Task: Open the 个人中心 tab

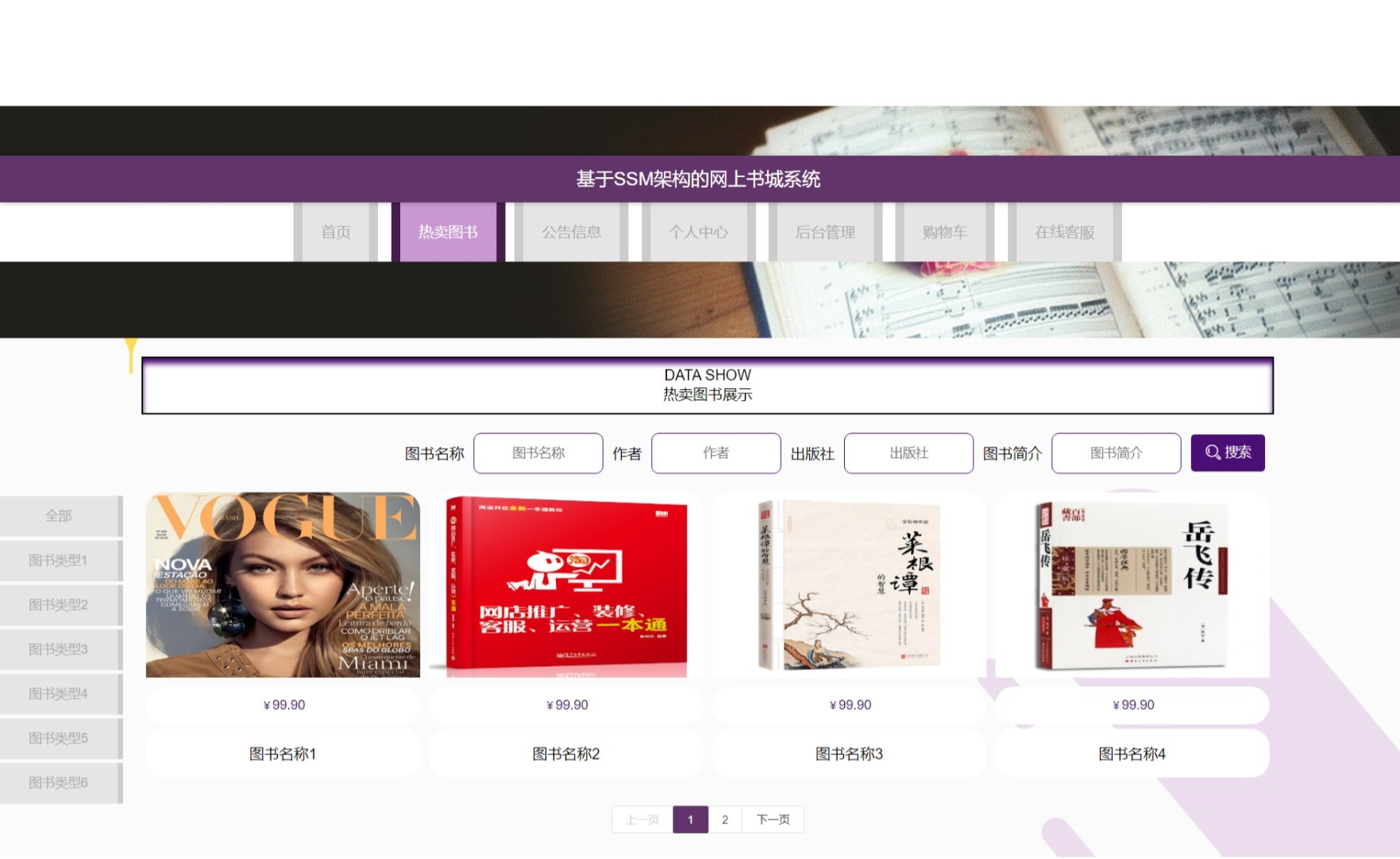Action: [x=699, y=232]
